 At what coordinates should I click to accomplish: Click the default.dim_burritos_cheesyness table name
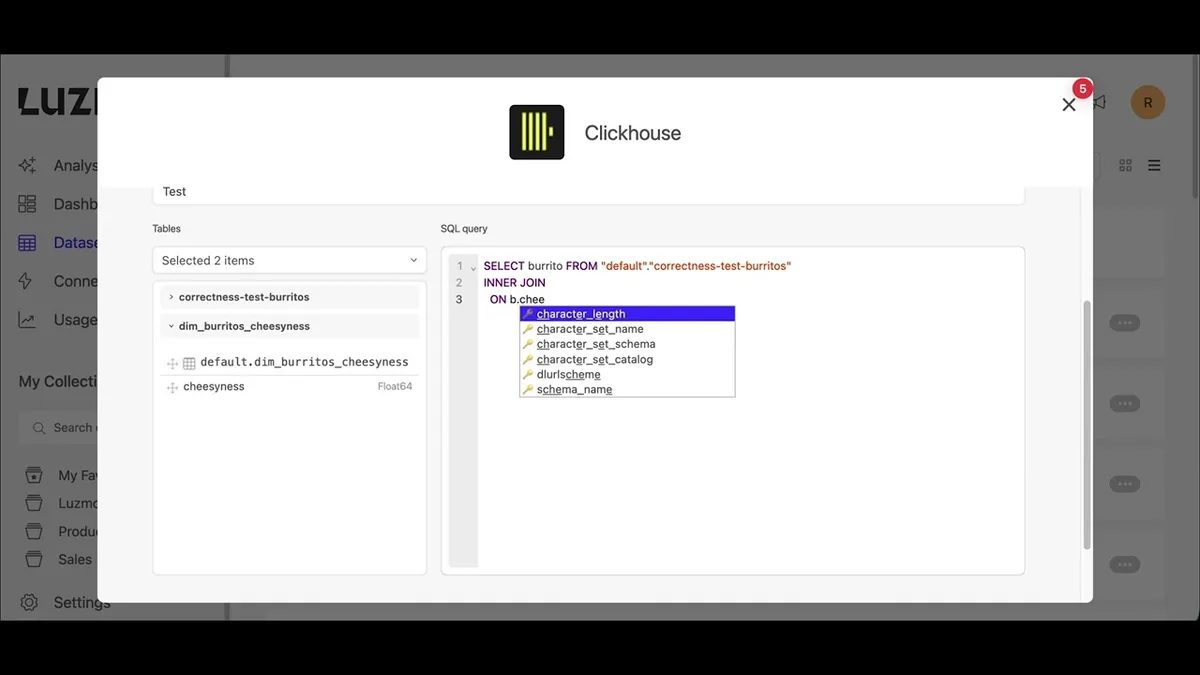tap(304, 362)
